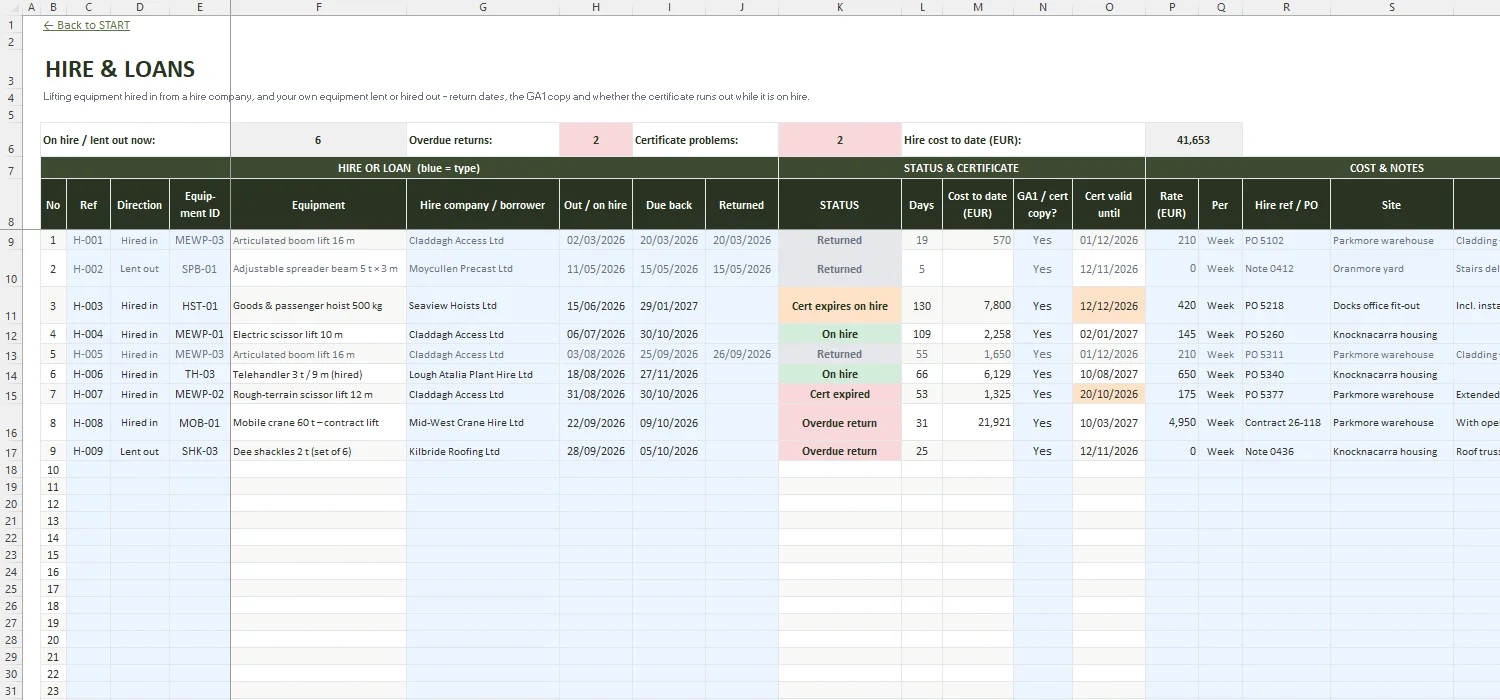Select the On hire status in H-004 row

click(840, 334)
